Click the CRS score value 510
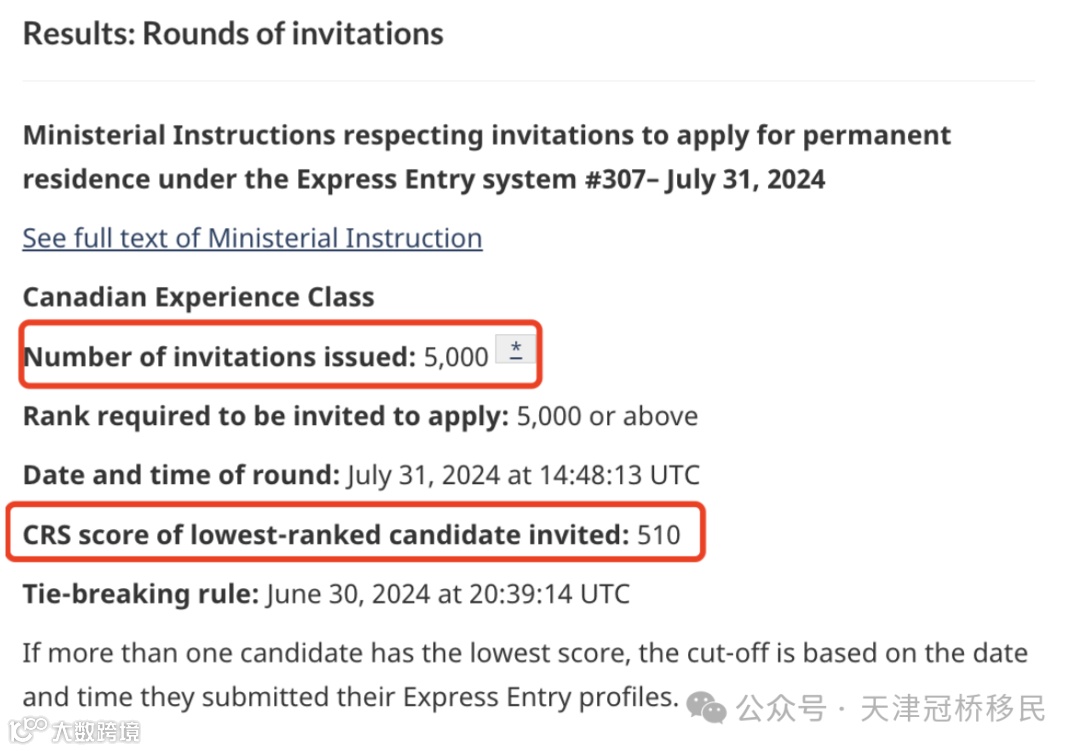Image resolution: width=1080 pixels, height=751 pixels. tap(658, 534)
